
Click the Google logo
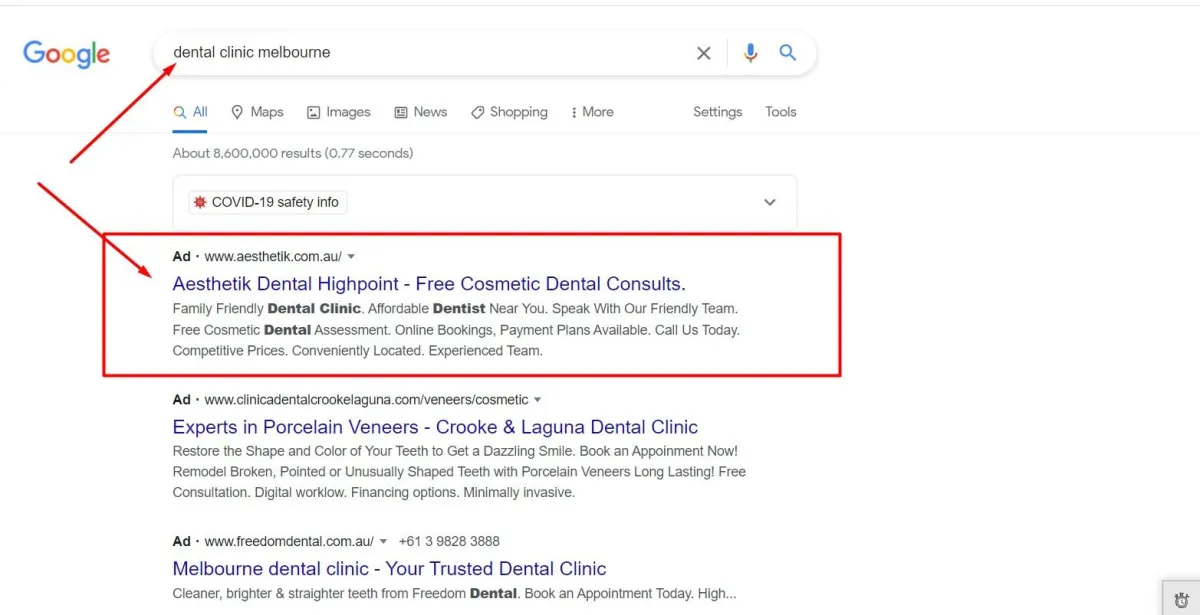click(67, 54)
